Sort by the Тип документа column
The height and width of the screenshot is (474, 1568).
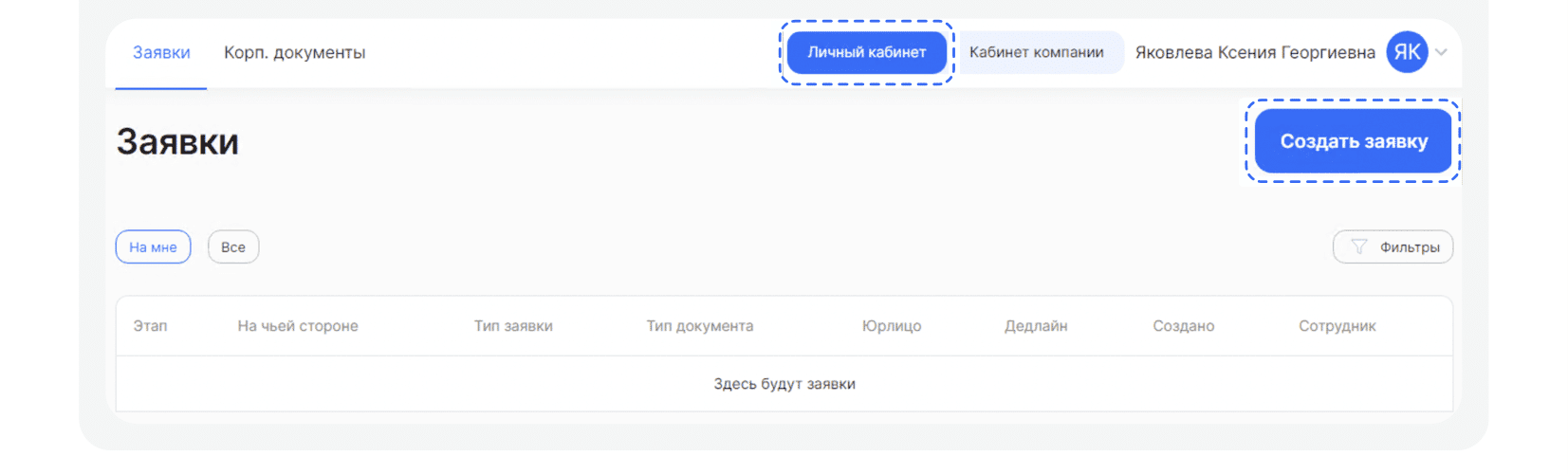[x=700, y=326]
